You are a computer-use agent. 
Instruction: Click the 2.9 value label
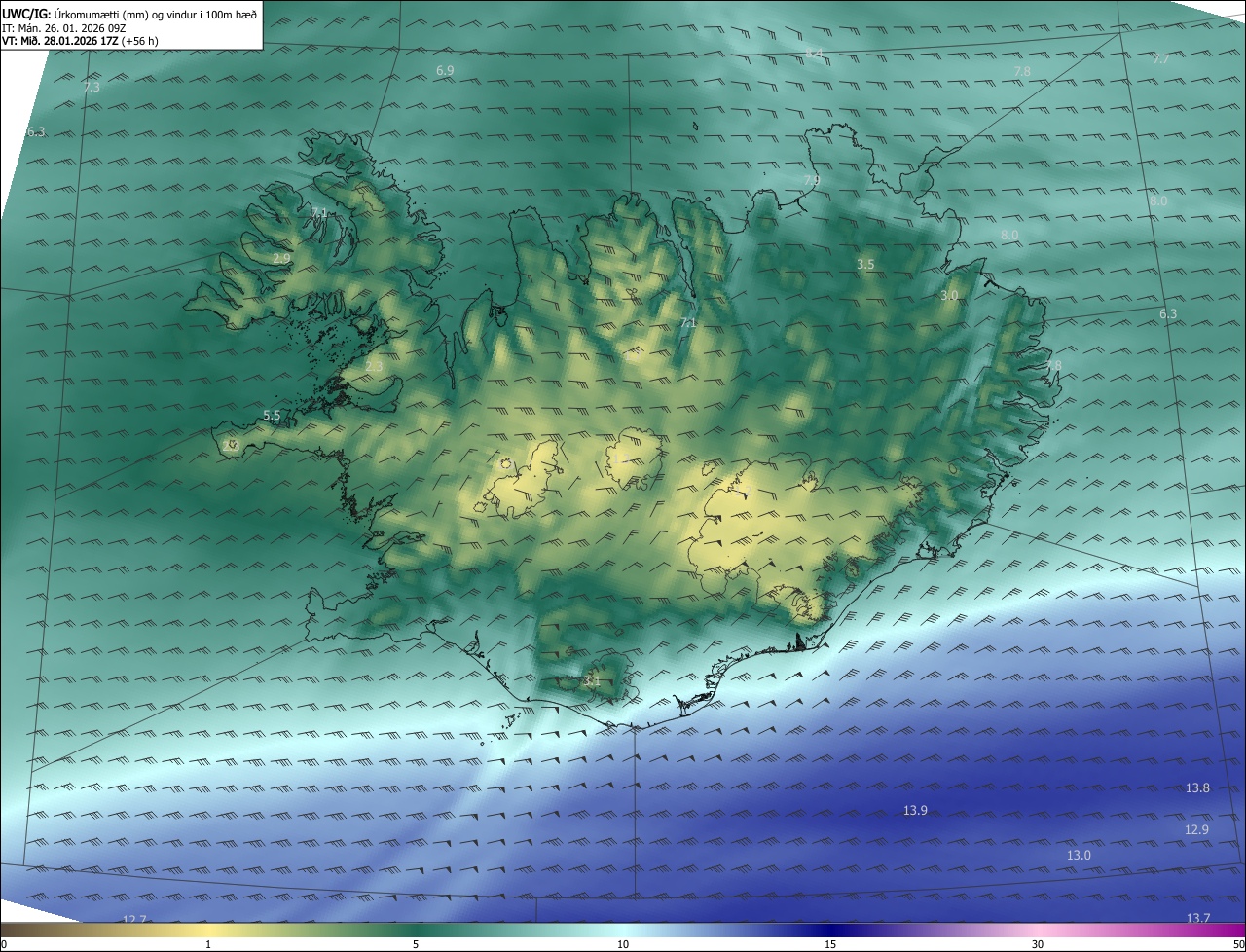coord(280,259)
